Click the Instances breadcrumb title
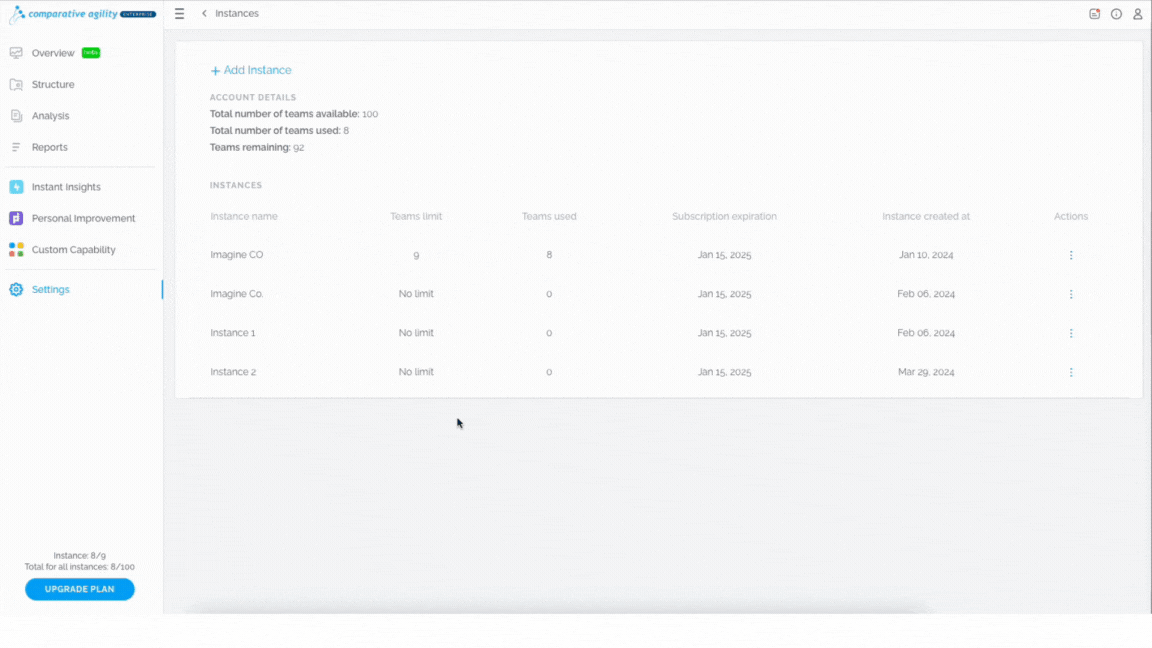Image resolution: width=1152 pixels, height=648 pixels. click(237, 13)
